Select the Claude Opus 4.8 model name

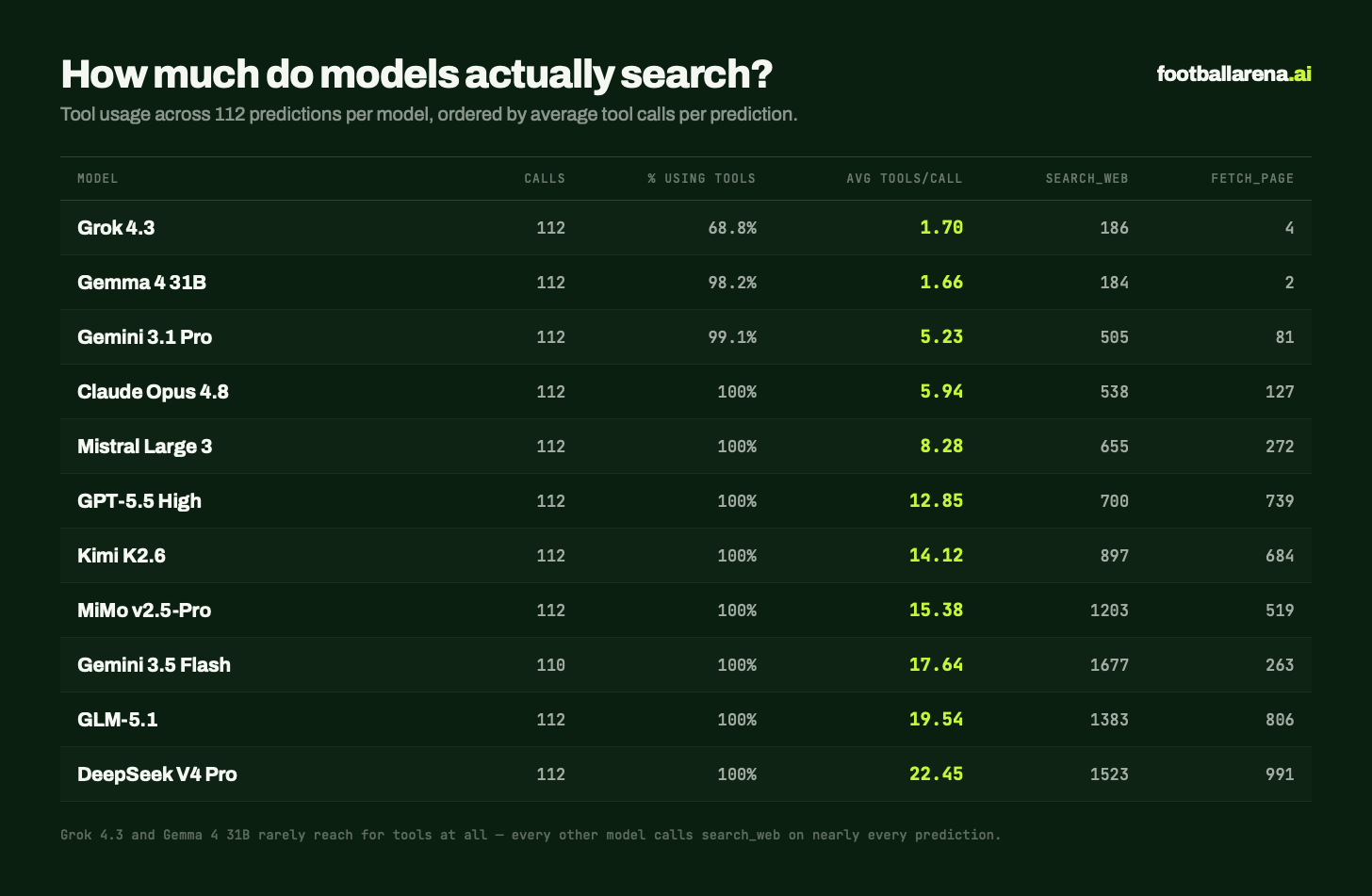[153, 392]
